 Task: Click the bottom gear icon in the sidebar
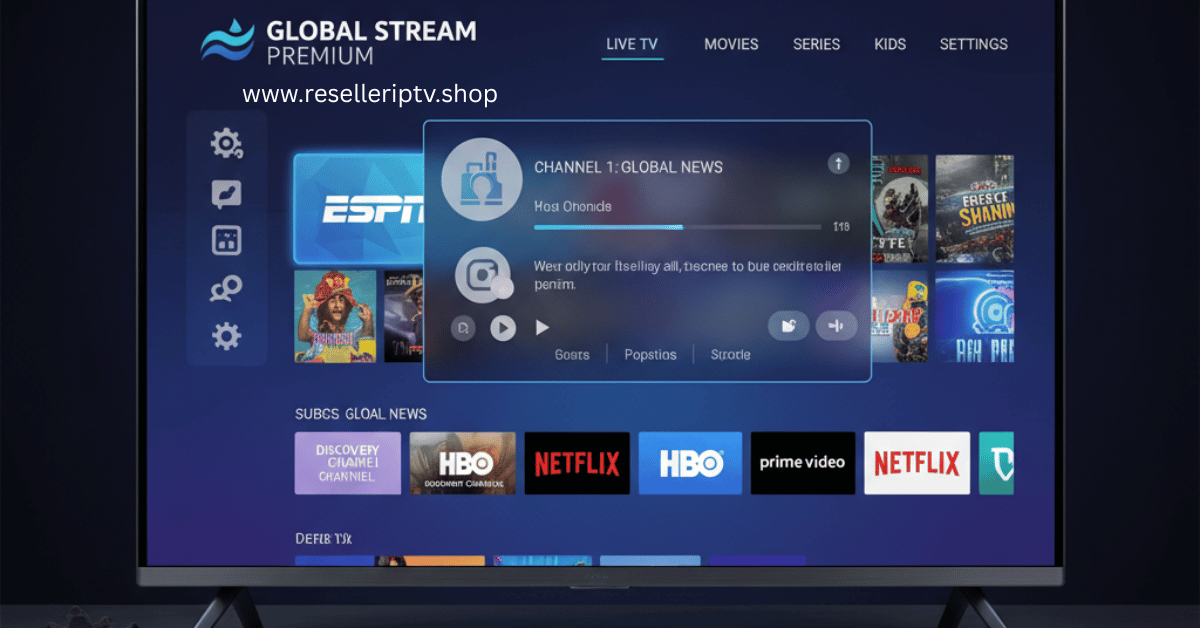[226, 336]
